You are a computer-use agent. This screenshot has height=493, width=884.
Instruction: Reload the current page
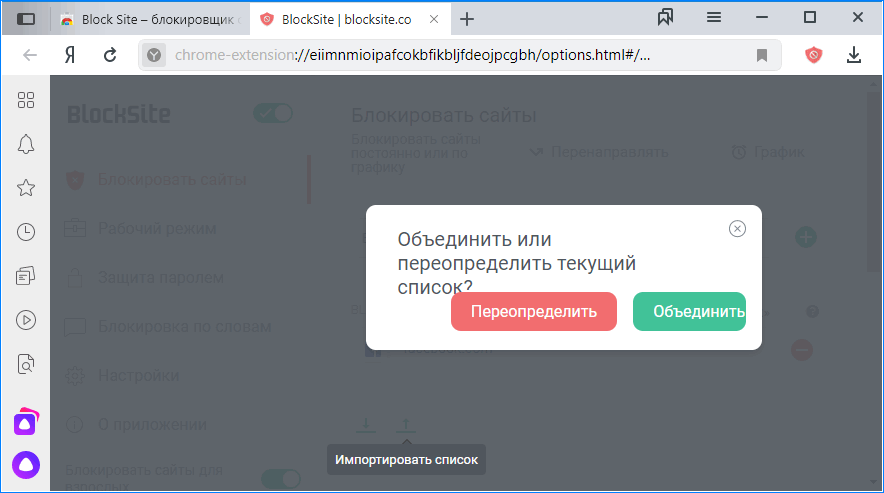(x=110, y=55)
